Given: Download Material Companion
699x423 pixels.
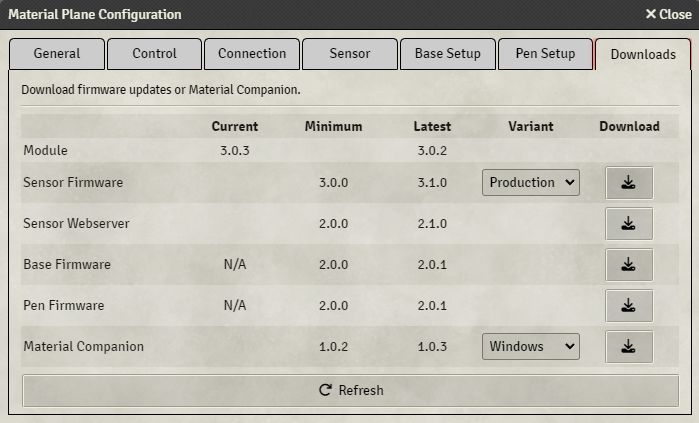Looking at the screenshot, I should pyautogui.click(x=629, y=347).
